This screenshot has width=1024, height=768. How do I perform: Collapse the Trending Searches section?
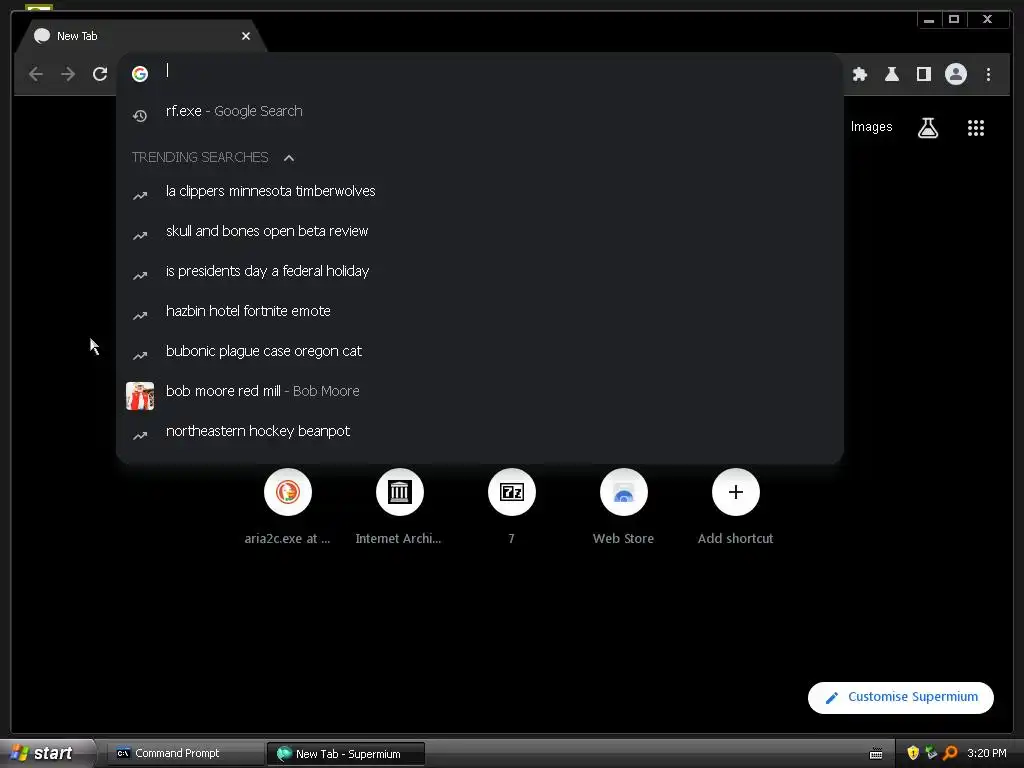(289, 157)
